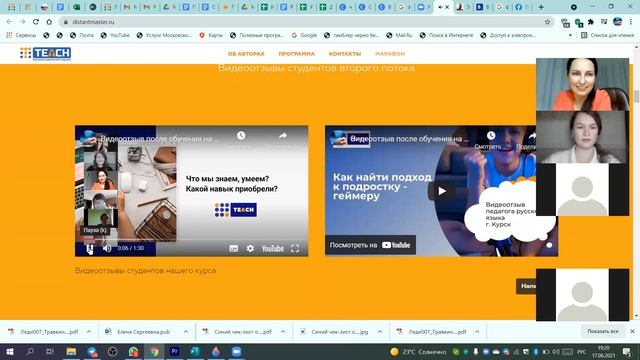
Task: Go back in browser history
Action: tap(9, 22)
